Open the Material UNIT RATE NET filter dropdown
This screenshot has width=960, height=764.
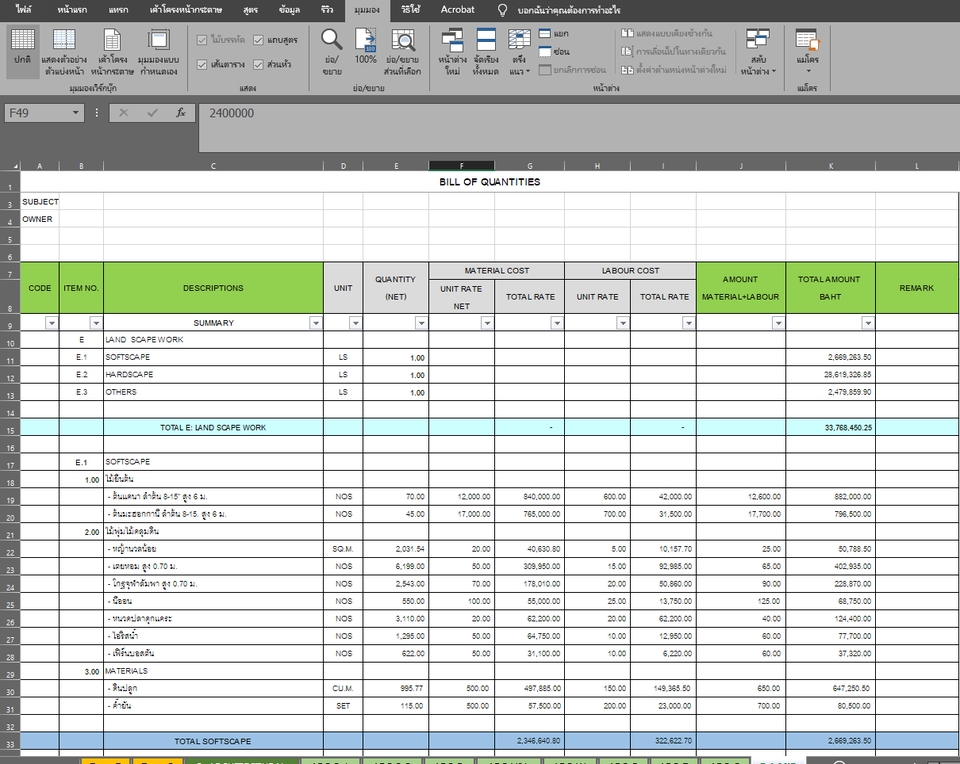[487, 323]
